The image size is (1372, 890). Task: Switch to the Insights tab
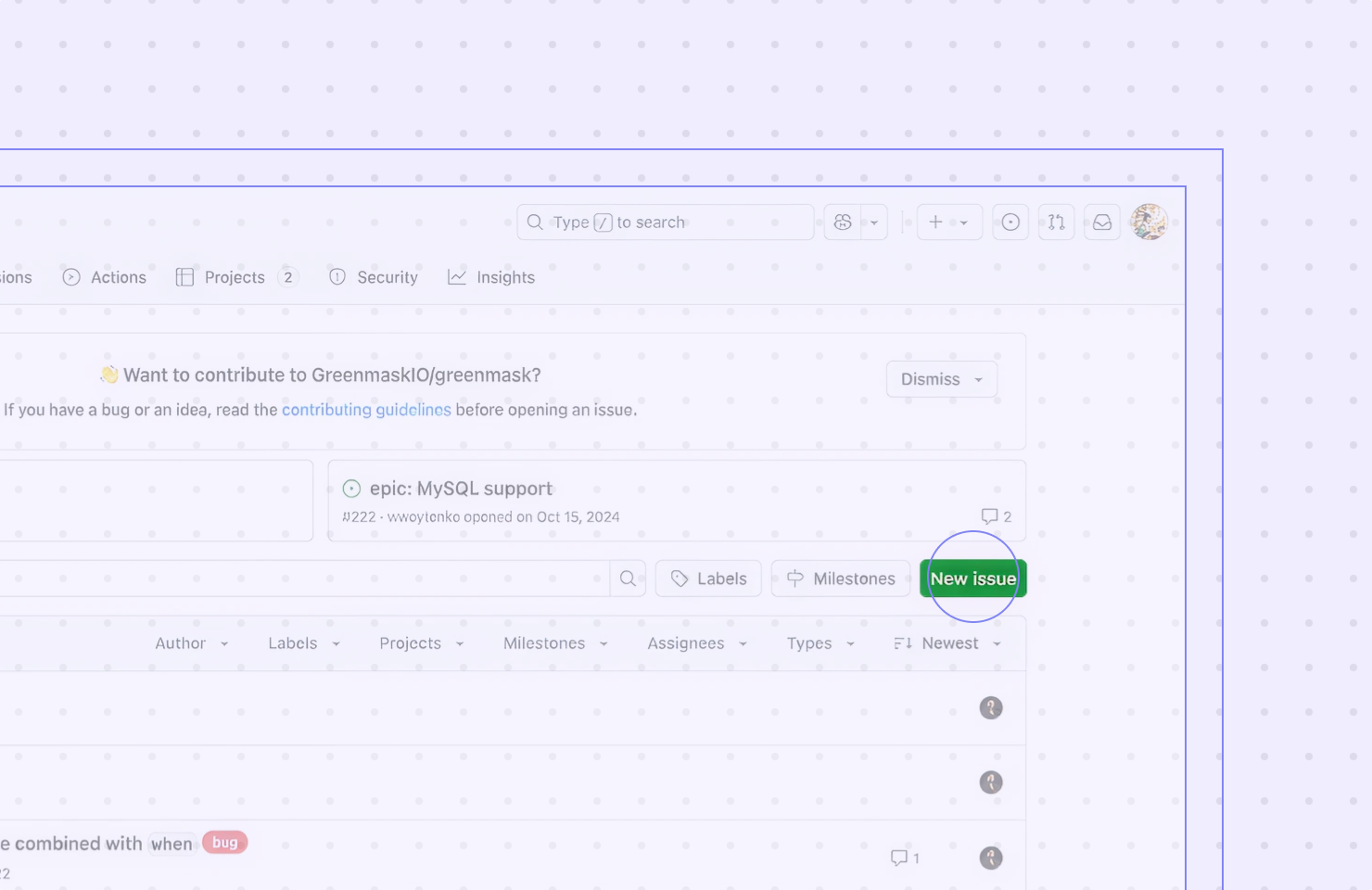click(x=491, y=277)
